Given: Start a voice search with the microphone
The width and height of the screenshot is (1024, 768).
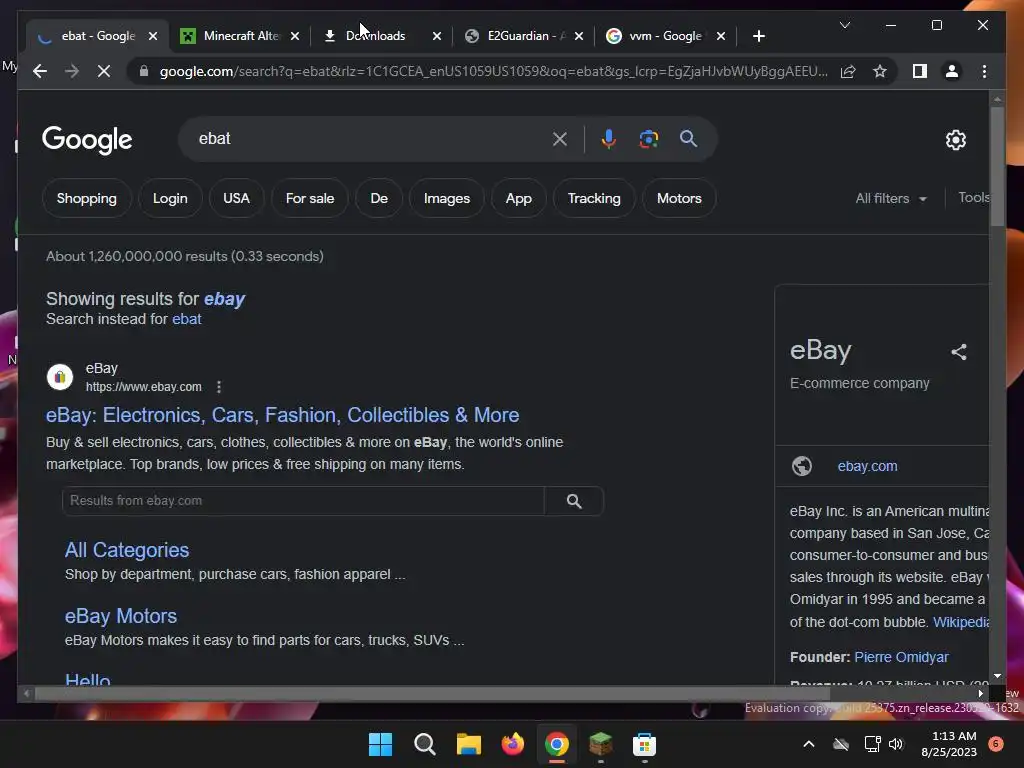Looking at the screenshot, I should pyautogui.click(x=608, y=139).
